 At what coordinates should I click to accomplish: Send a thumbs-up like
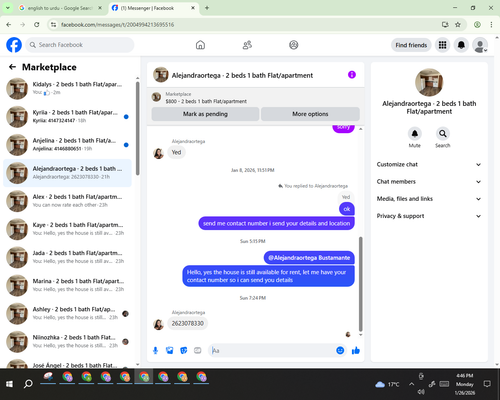[356, 350]
